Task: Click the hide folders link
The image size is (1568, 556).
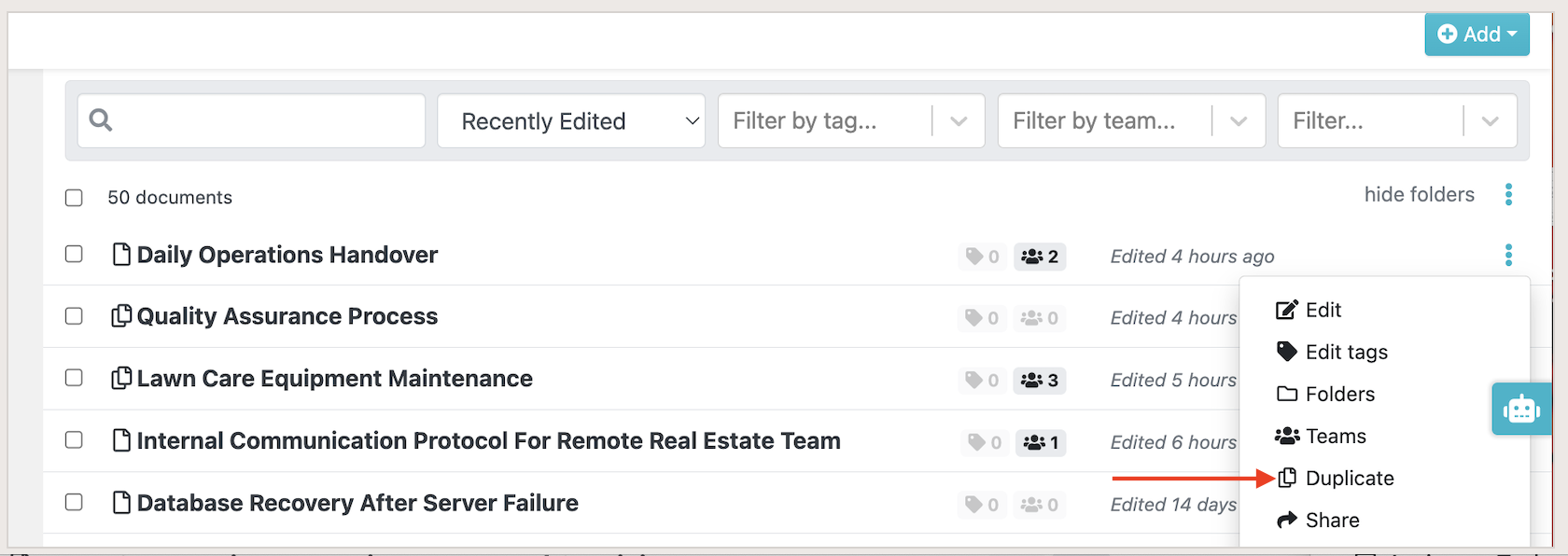Action: click(1420, 194)
